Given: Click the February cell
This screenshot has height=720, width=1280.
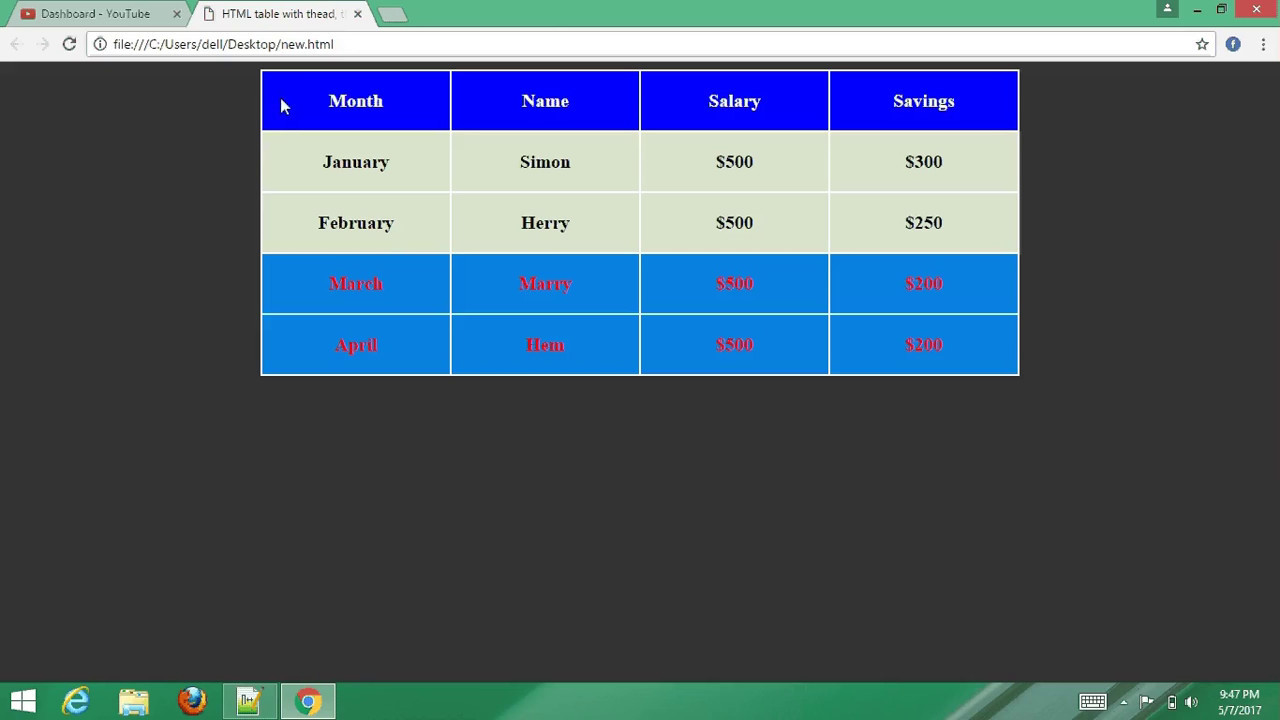Looking at the screenshot, I should coord(356,223).
